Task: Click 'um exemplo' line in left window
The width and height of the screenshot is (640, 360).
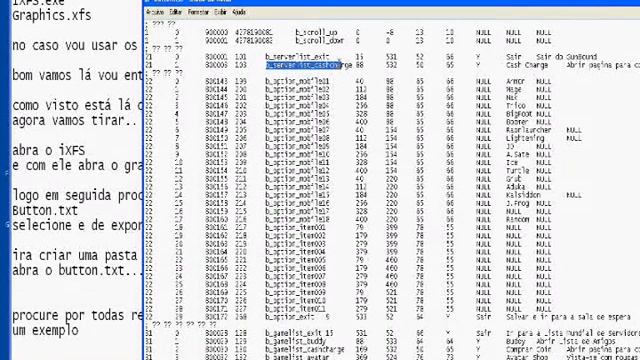Action: tap(45, 330)
